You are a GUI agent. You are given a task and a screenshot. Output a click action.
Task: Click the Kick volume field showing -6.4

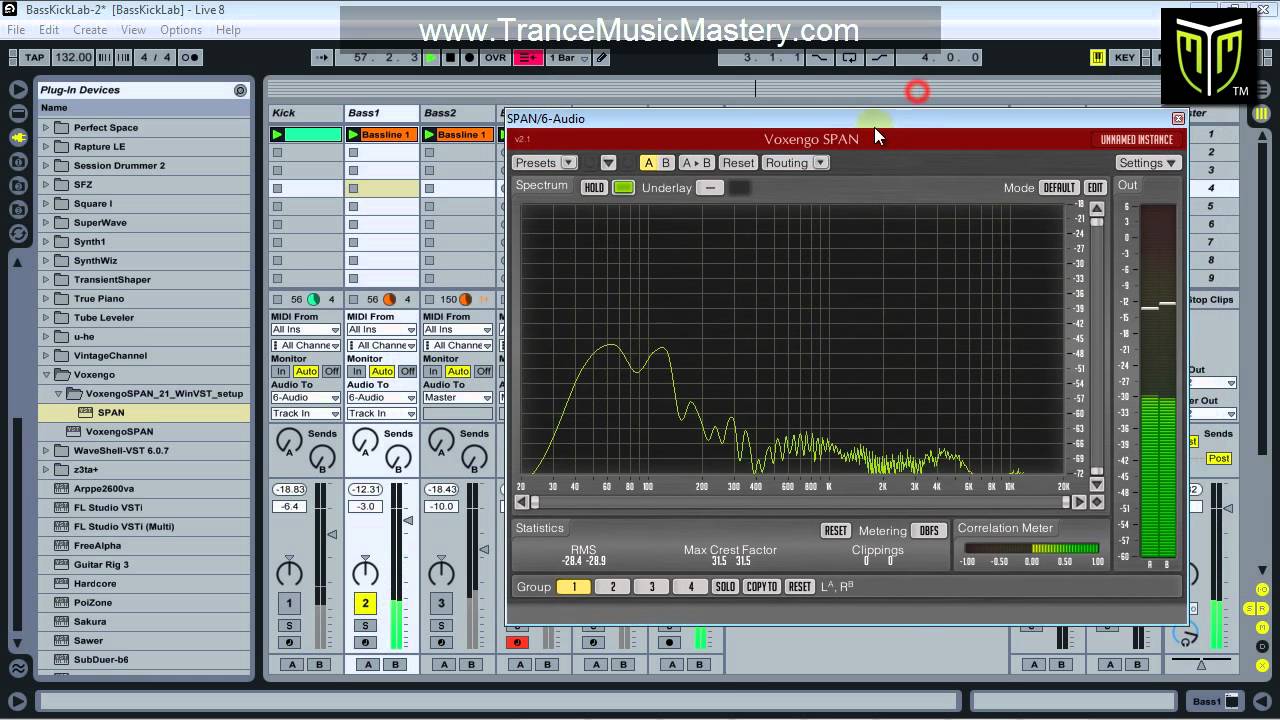click(x=289, y=507)
